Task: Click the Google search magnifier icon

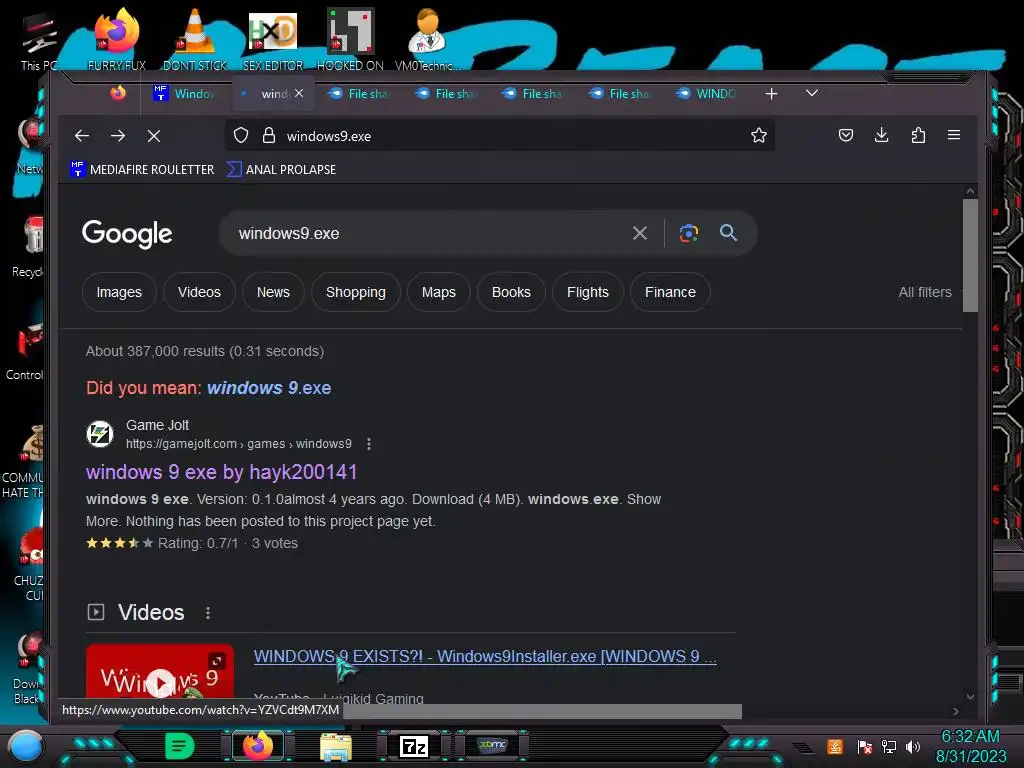Action: point(728,232)
